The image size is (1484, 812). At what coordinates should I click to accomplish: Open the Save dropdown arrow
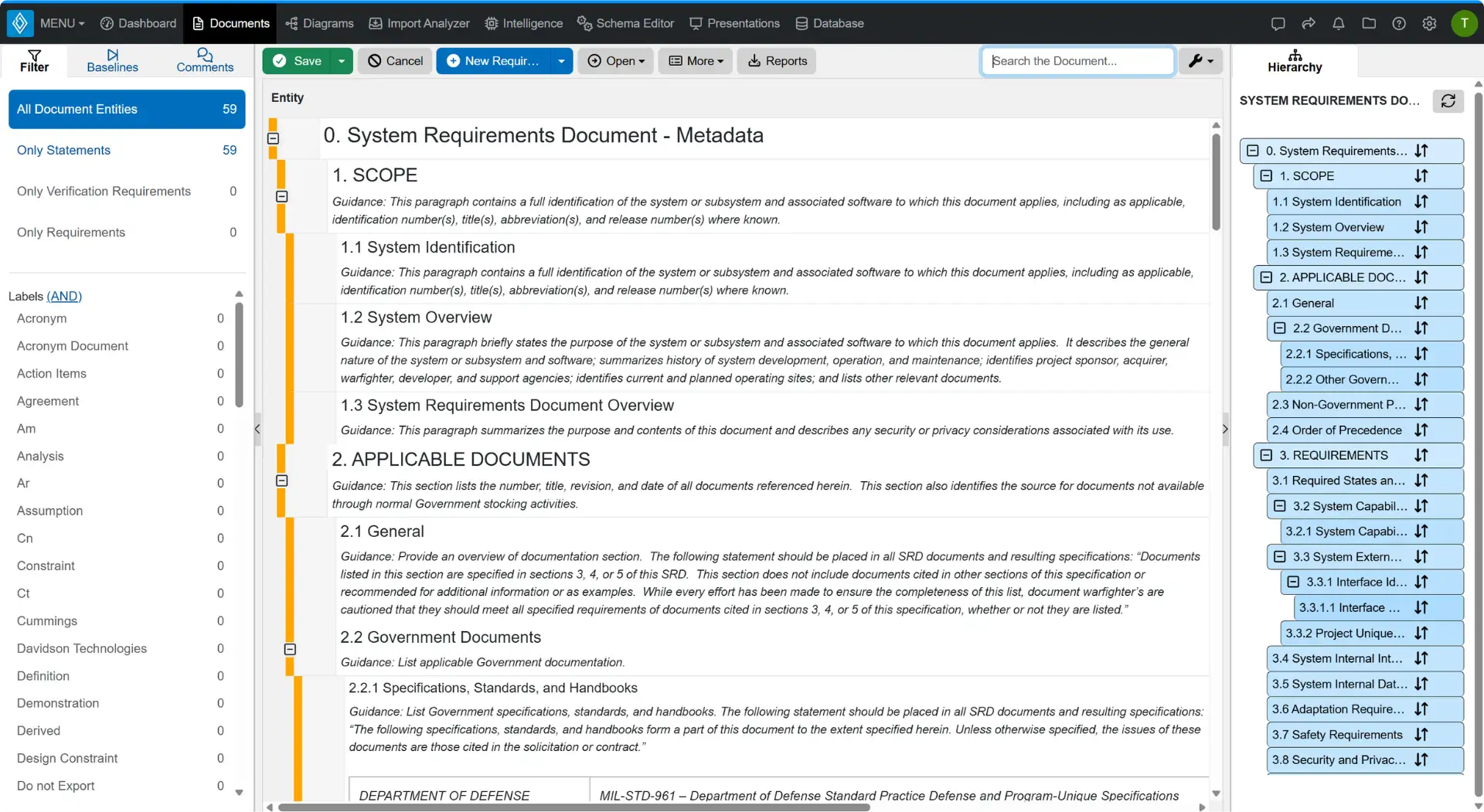click(341, 61)
